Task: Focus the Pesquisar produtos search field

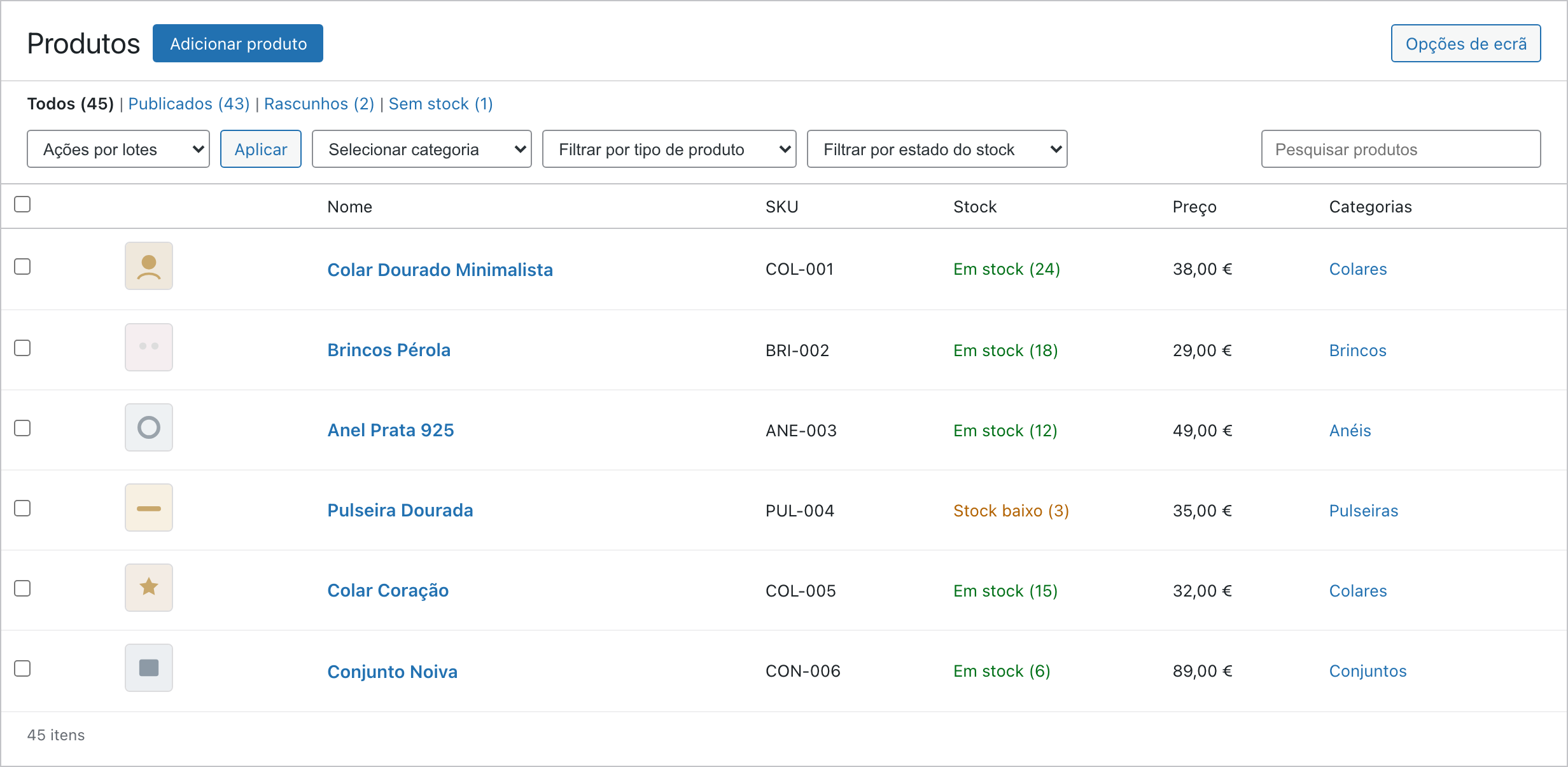Action: click(x=1401, y=149)
